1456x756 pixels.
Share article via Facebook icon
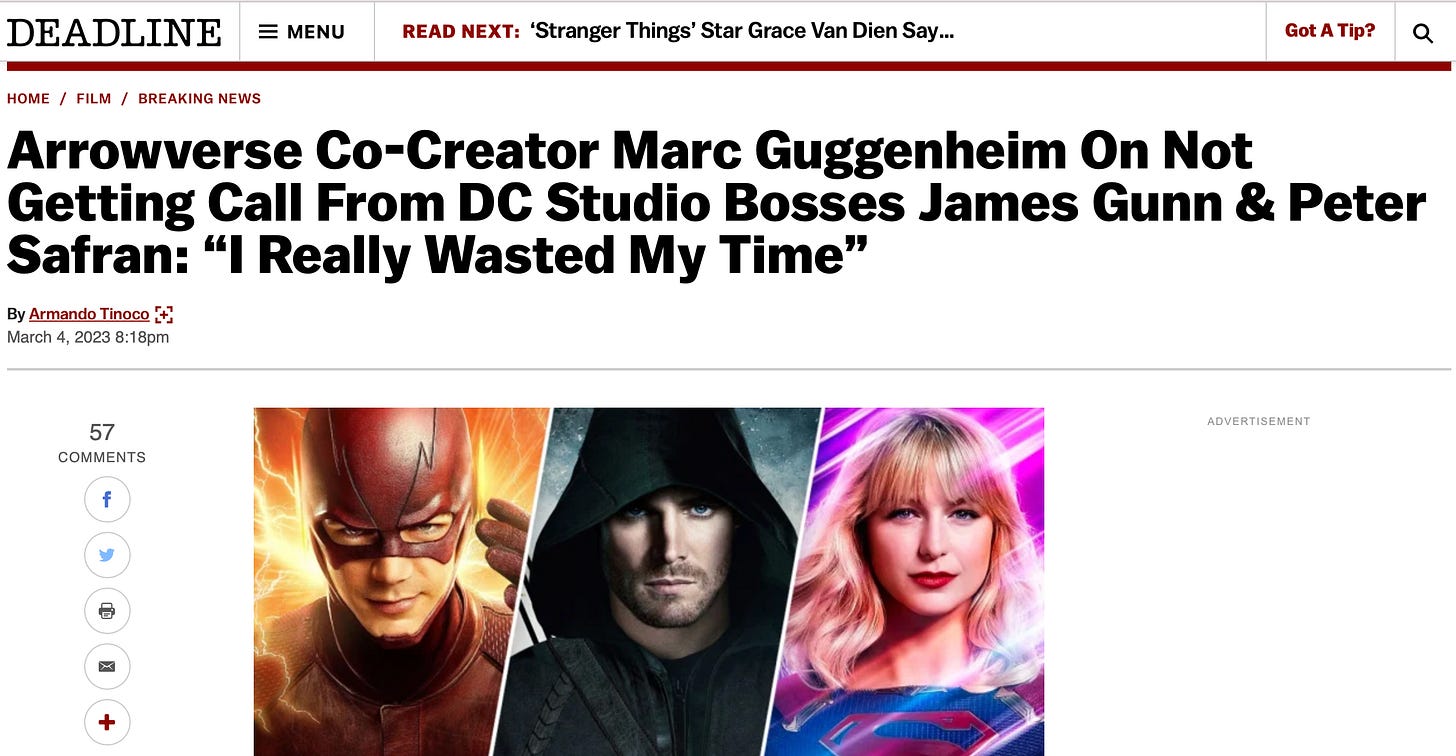[x=107, y=499]
